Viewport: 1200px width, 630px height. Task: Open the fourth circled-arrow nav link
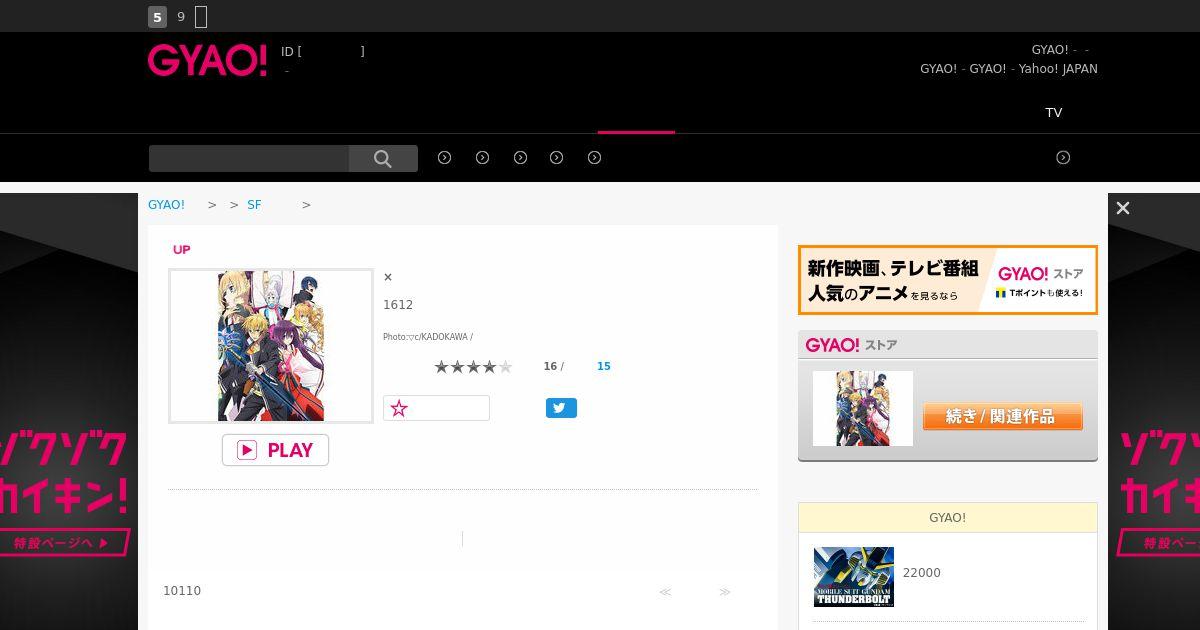[557, 157]
